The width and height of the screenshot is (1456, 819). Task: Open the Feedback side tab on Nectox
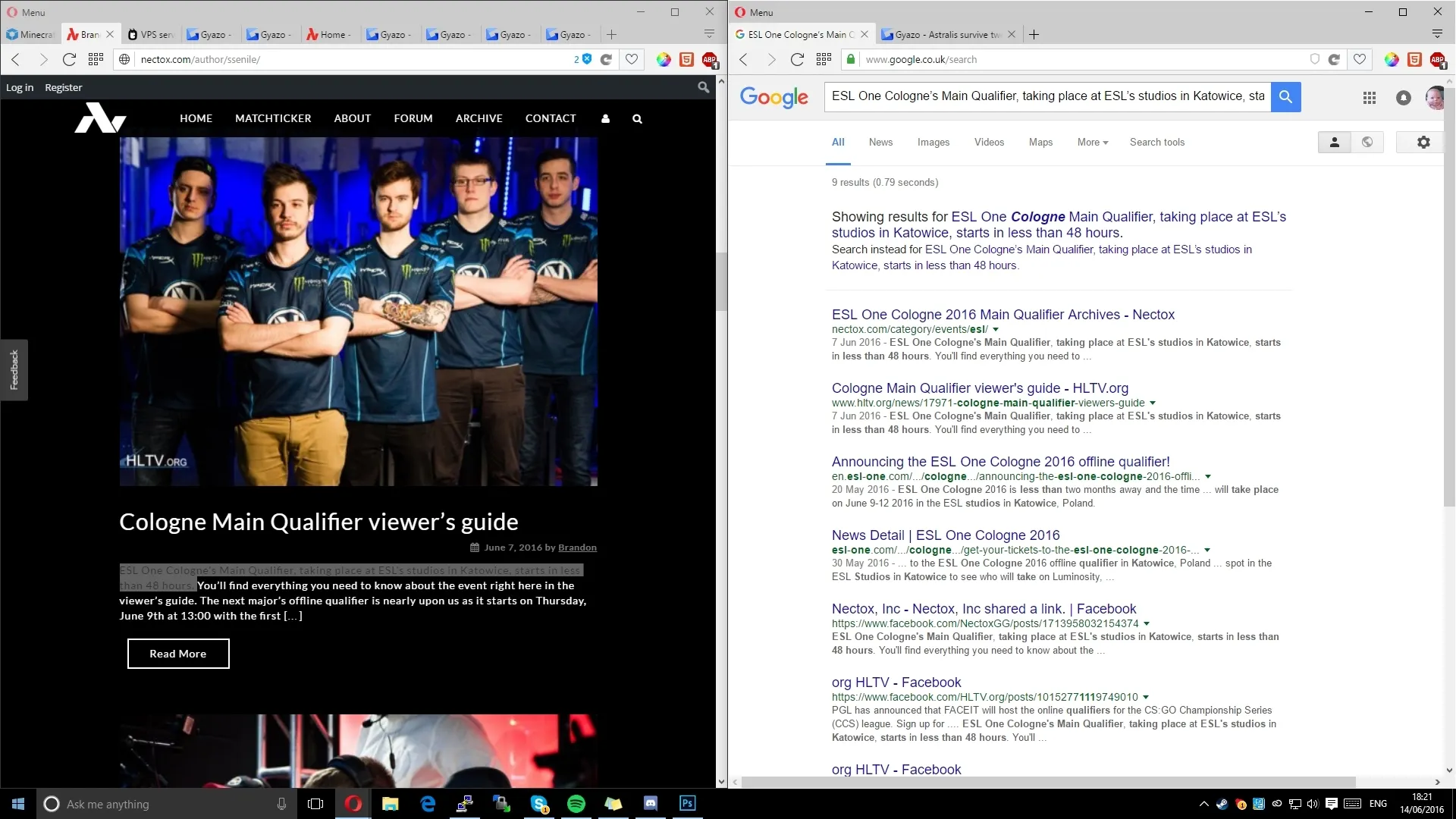(x=14, y=370)
